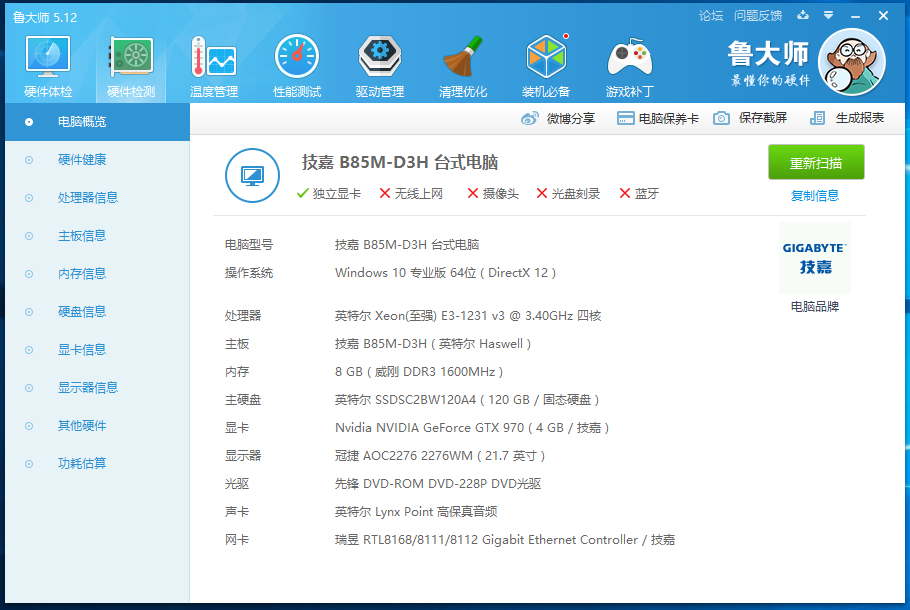Open 处理器信息 in sidebar
This screenshot has width=910, height=610.
pyautogui.click(x=98, y=198)
